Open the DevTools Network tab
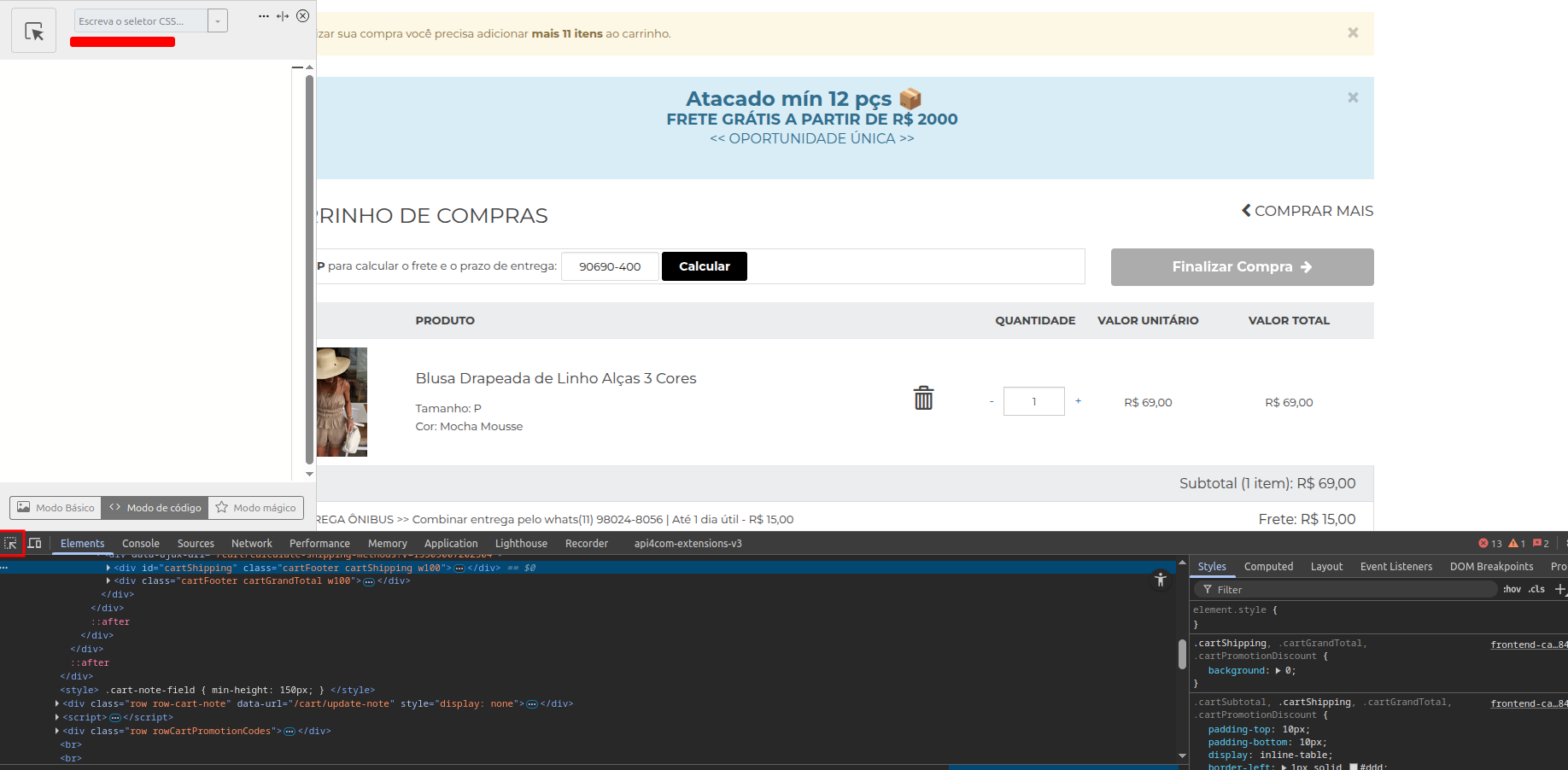The width and height of the screenshot is (1568, 770). click(252, 544)
